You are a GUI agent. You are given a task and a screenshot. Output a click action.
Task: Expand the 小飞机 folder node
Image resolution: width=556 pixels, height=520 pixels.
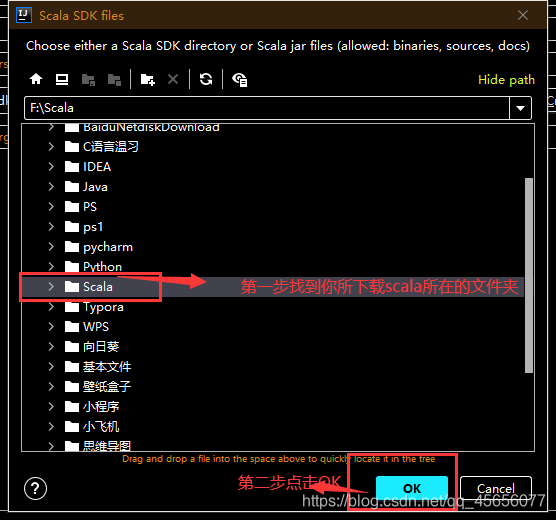(51, 426)
